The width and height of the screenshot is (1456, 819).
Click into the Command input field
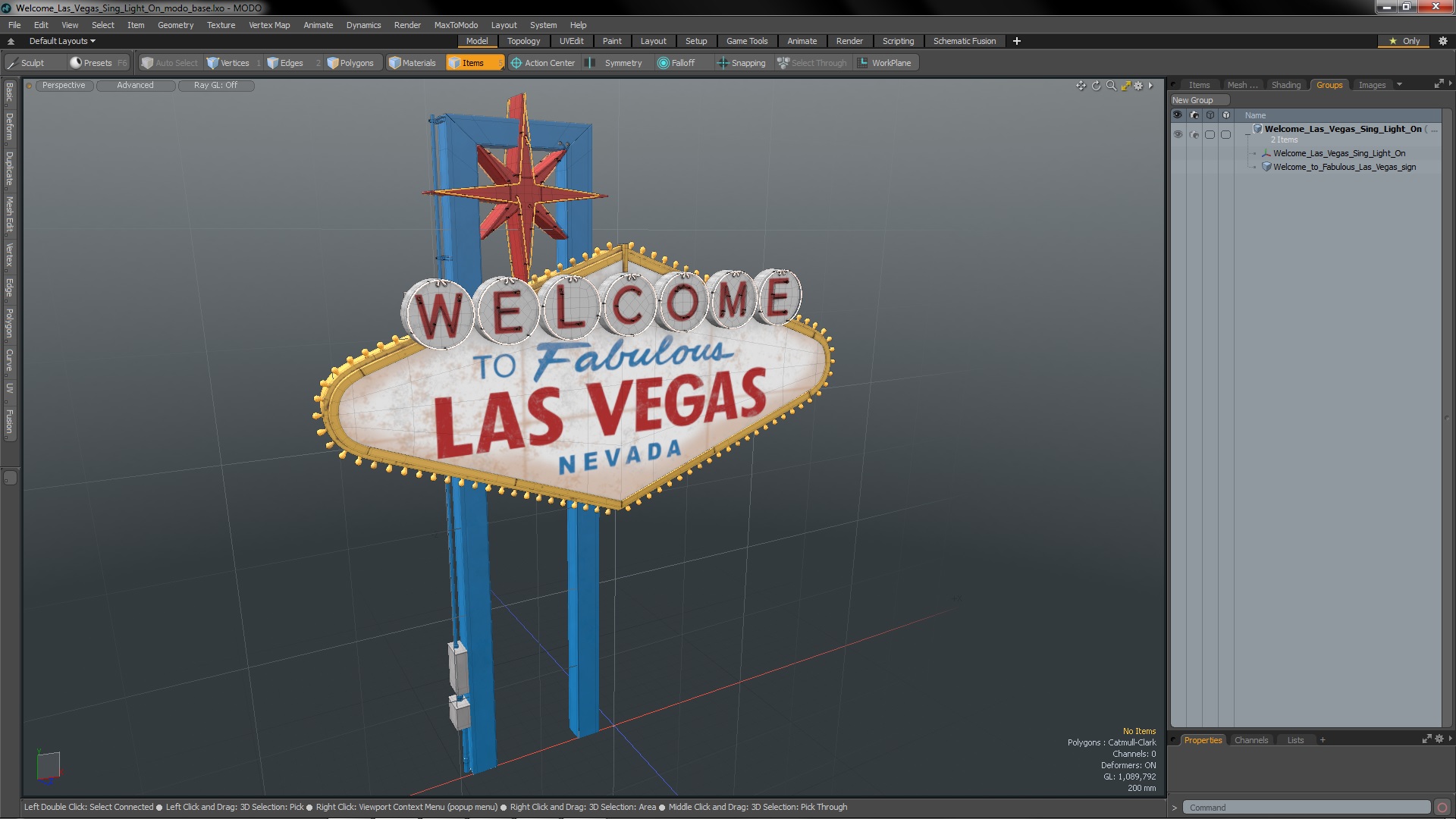(1307, 808)
